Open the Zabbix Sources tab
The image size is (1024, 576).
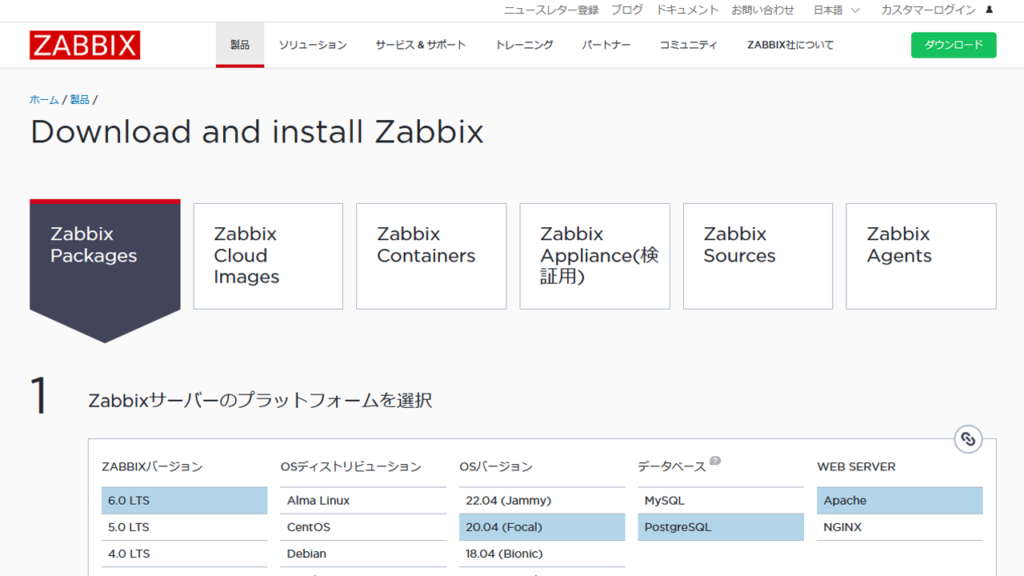pos(757,255)
